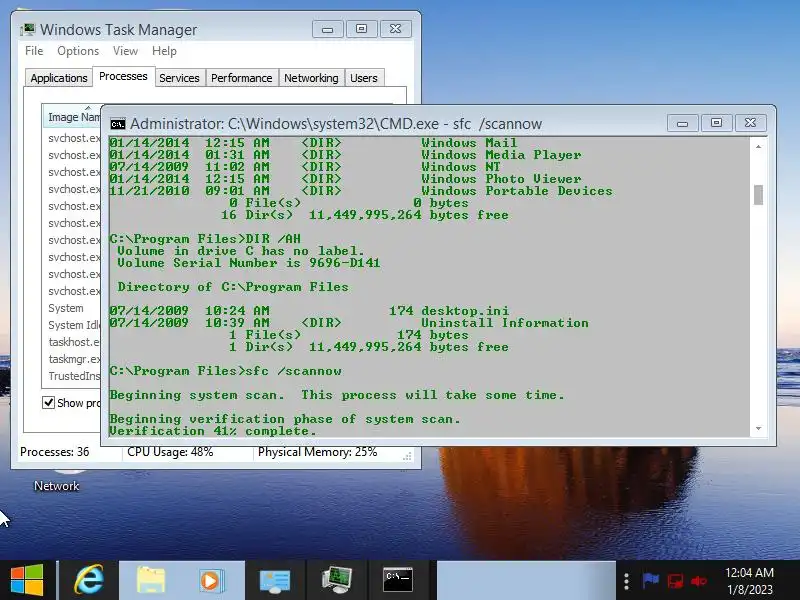Launch Internet Explorer from the taskbar

point(89,580)
